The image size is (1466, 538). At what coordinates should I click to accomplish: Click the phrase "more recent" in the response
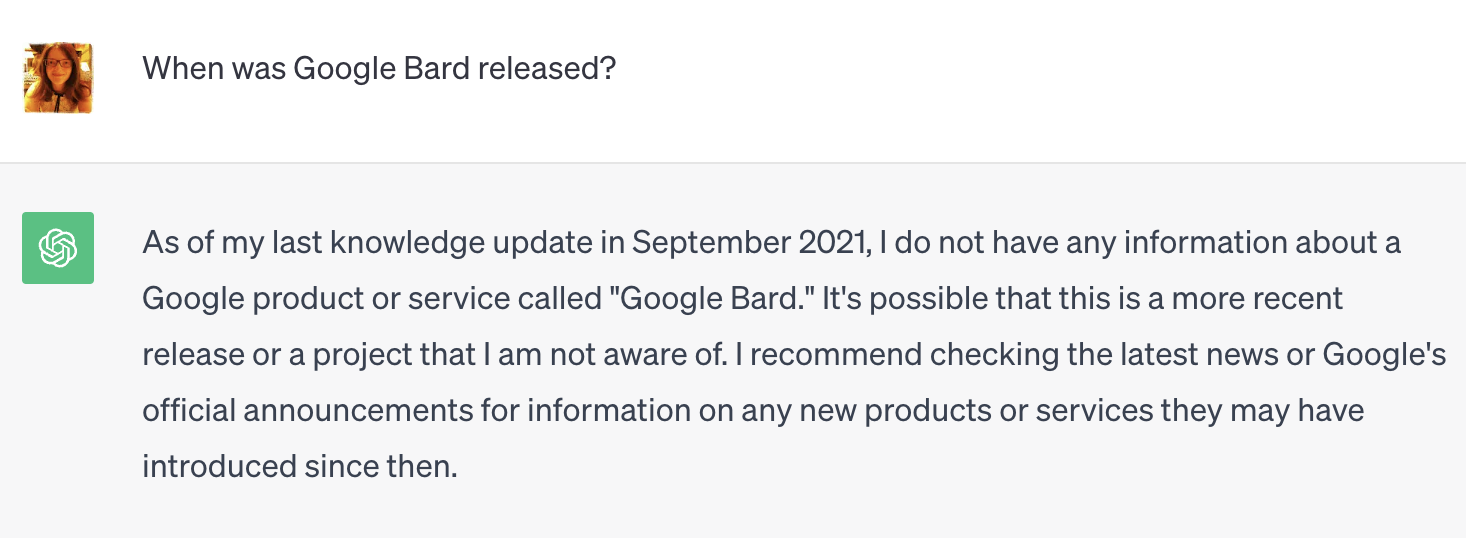(x=1272, y=298)
